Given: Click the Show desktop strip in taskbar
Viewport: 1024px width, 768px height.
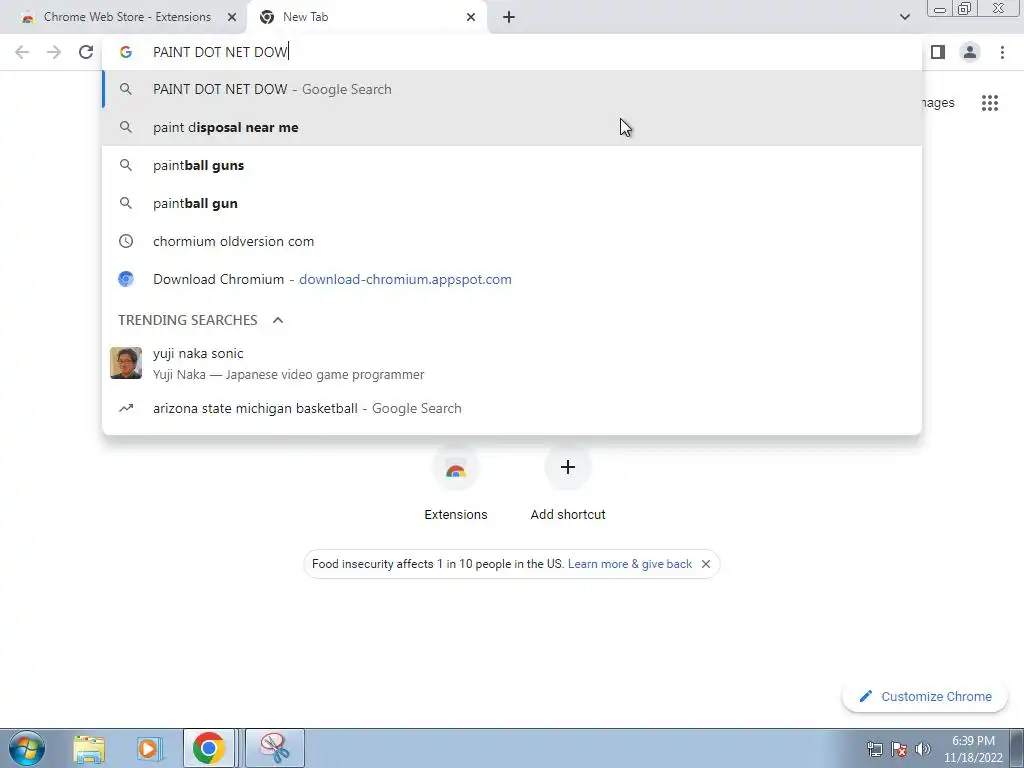Looking at the screenshot, I should point(1017,748).
